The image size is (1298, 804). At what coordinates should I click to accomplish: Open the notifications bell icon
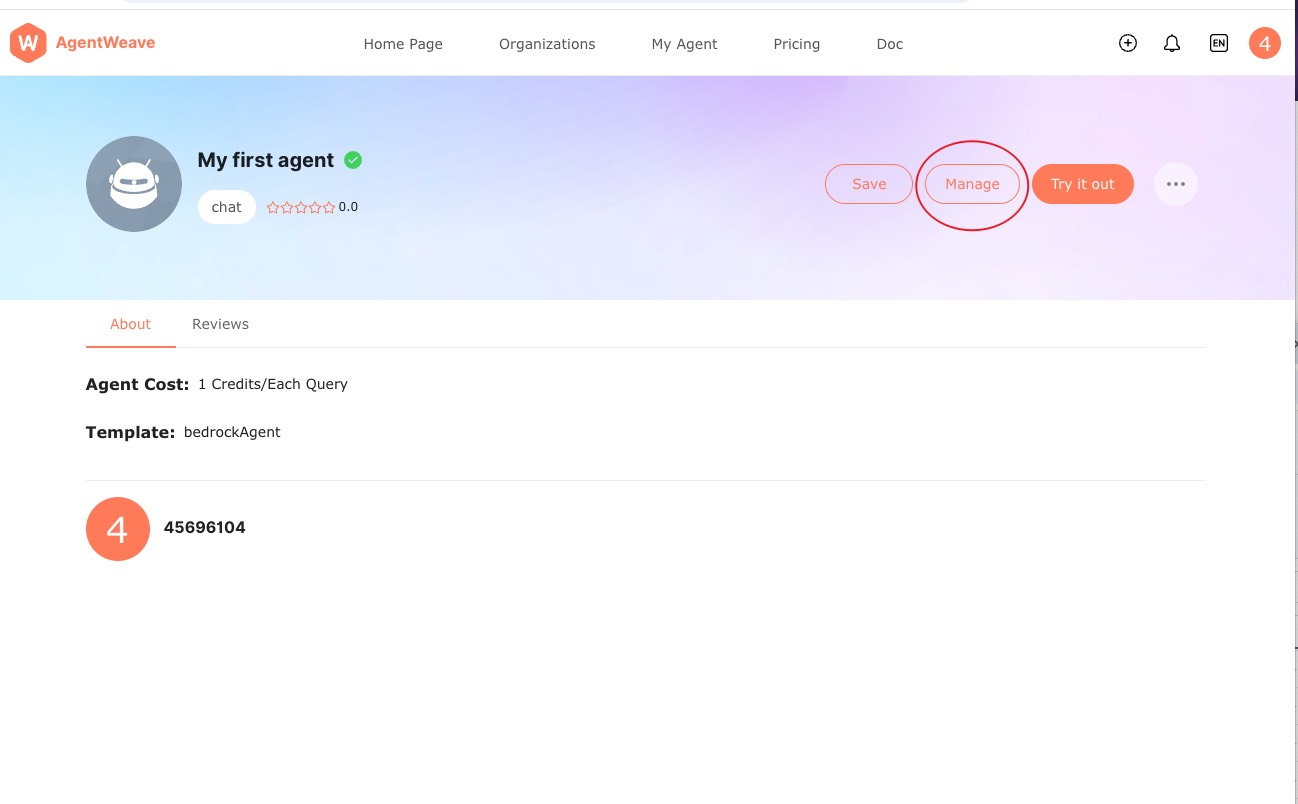pyautogui.click(x=1171, y=43)
